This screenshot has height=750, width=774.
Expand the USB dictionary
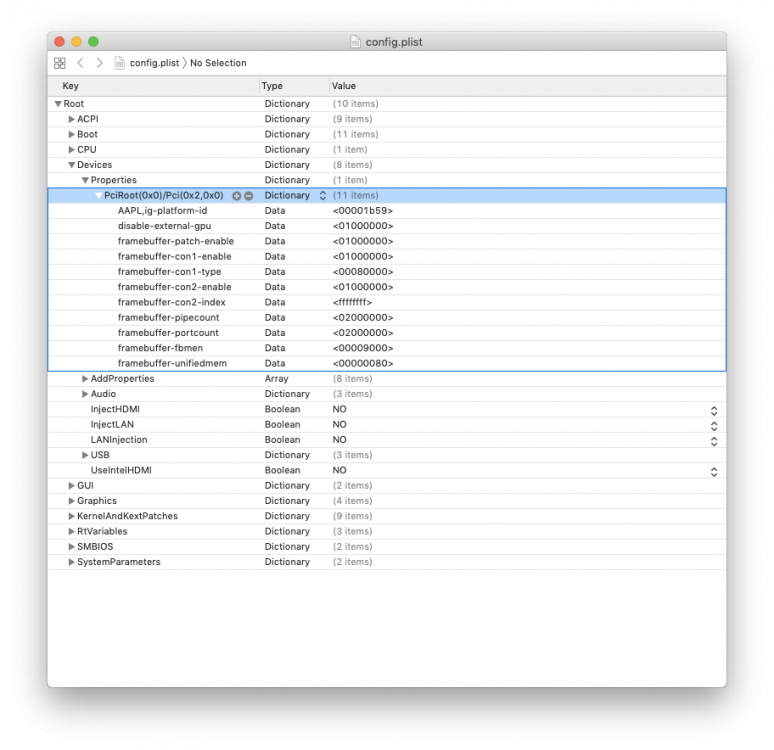point(85,455)
